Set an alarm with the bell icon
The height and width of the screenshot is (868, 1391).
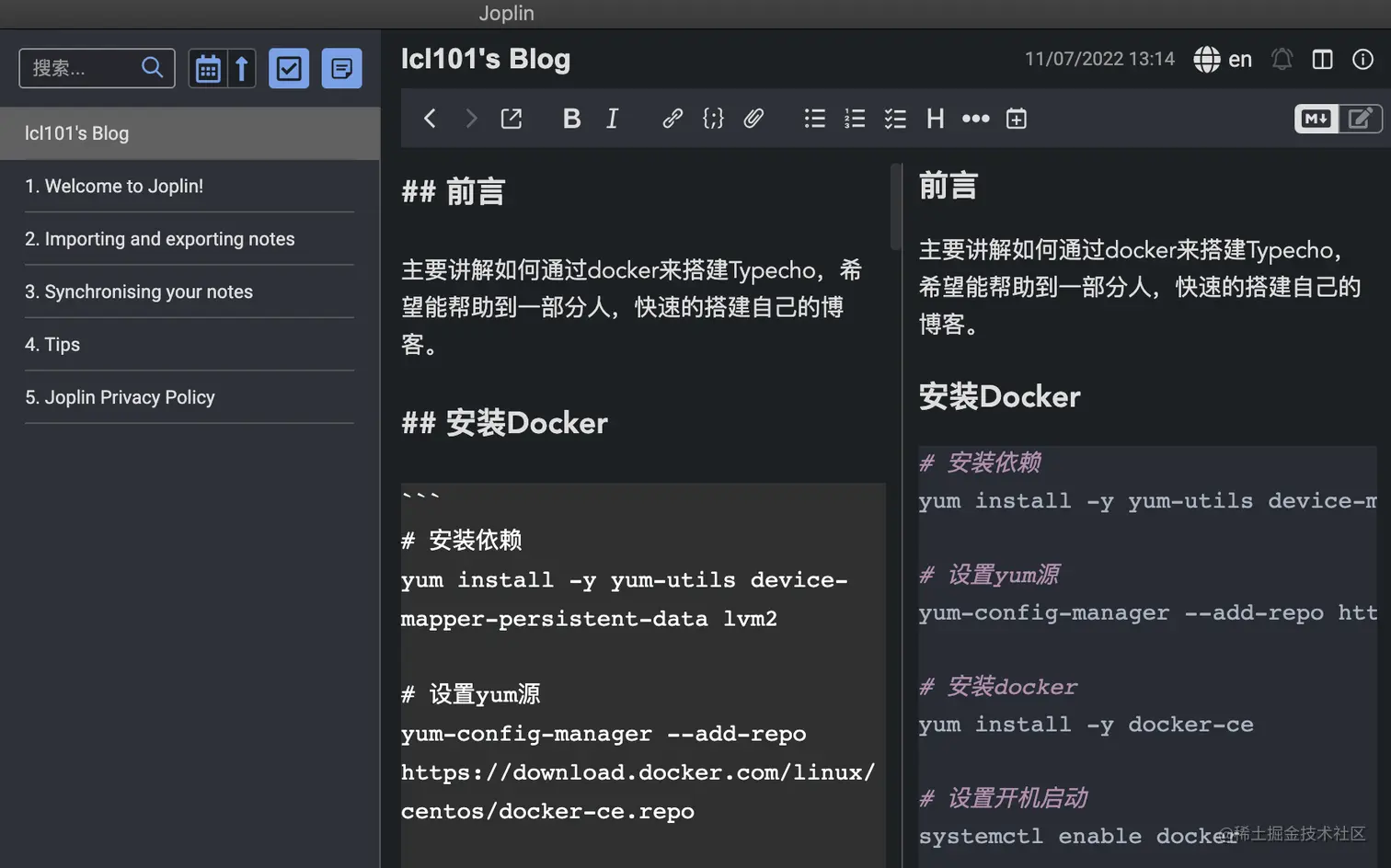click(1282, 59)
